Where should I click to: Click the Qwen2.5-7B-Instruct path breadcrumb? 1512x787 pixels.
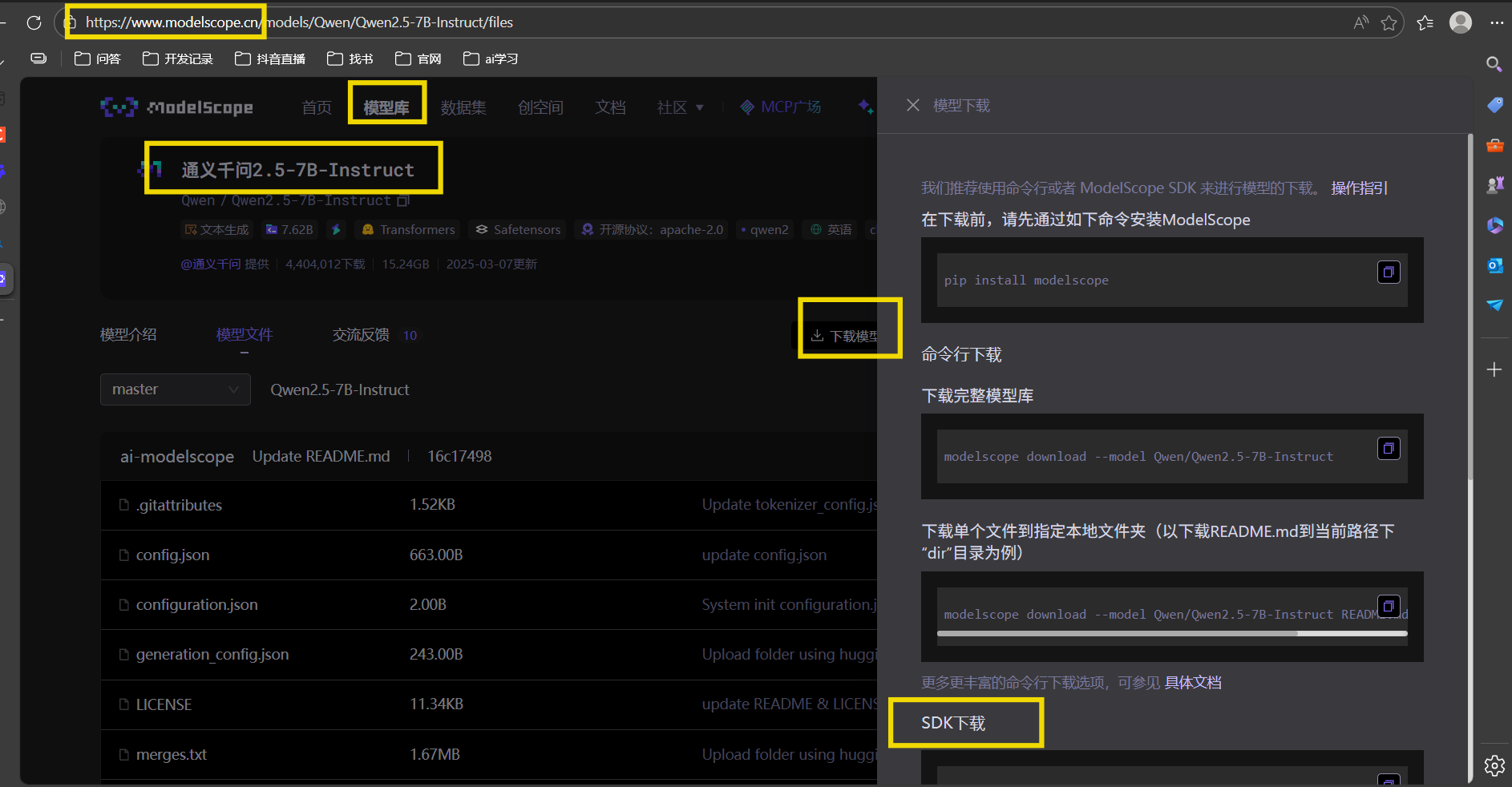coord(340,390)
